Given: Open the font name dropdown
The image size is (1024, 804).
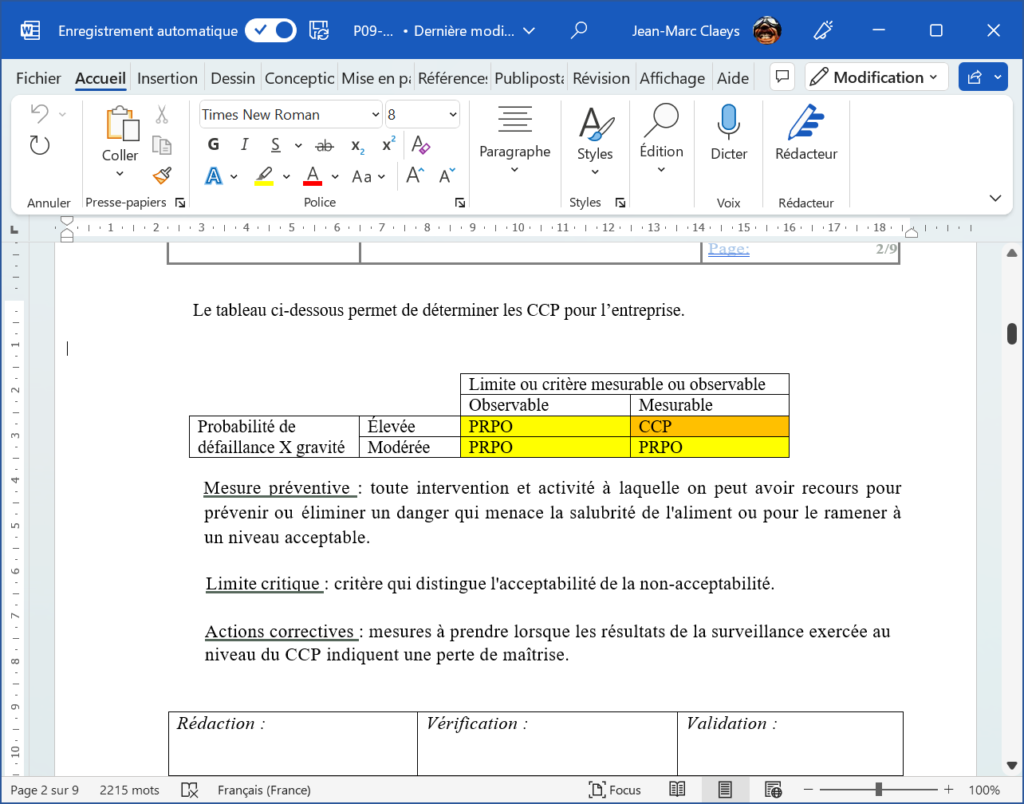Looking at the screenshot, I should (376, 115).
